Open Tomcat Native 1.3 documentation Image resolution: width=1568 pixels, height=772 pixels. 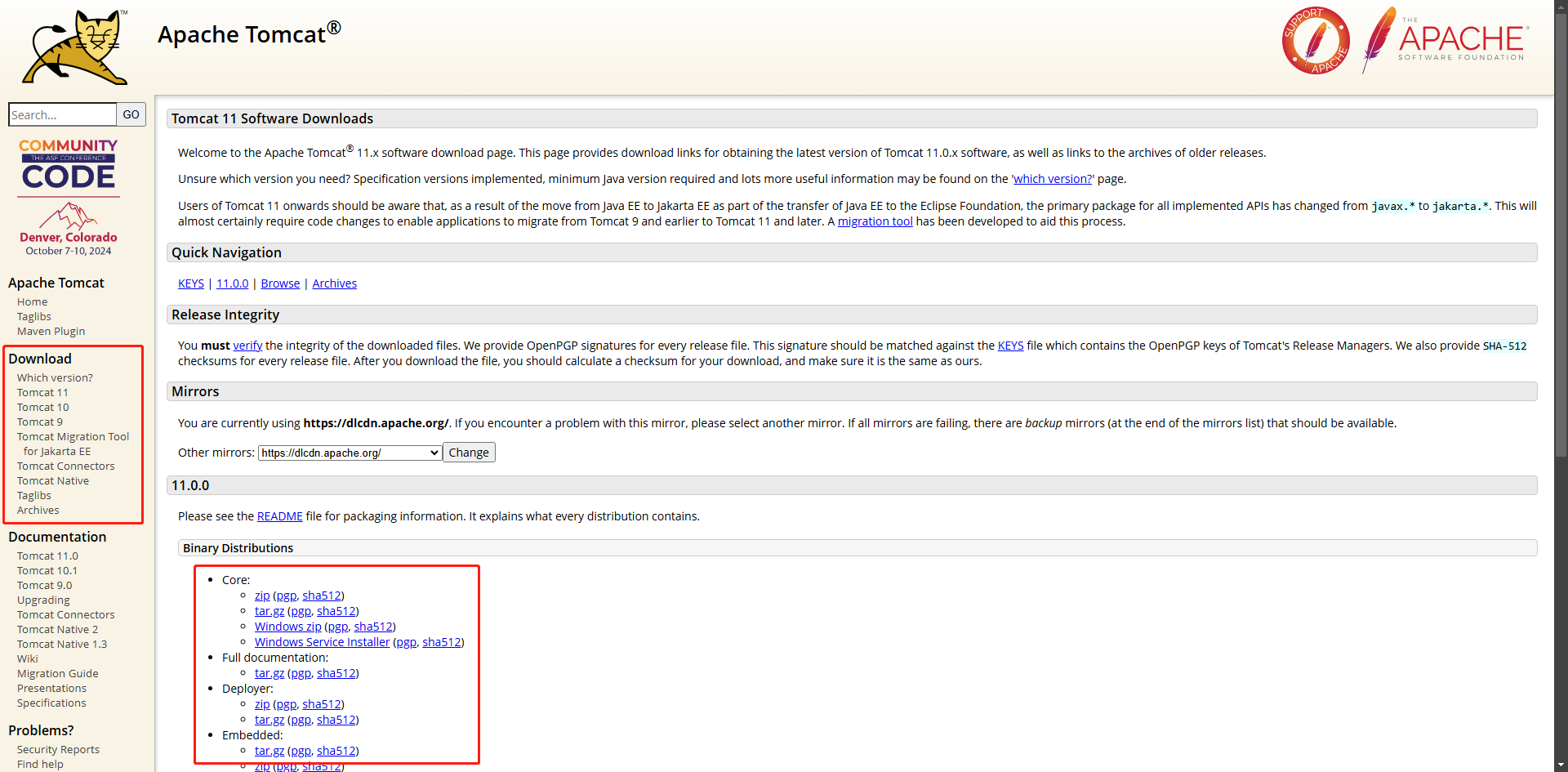click(x=62, y=645)
